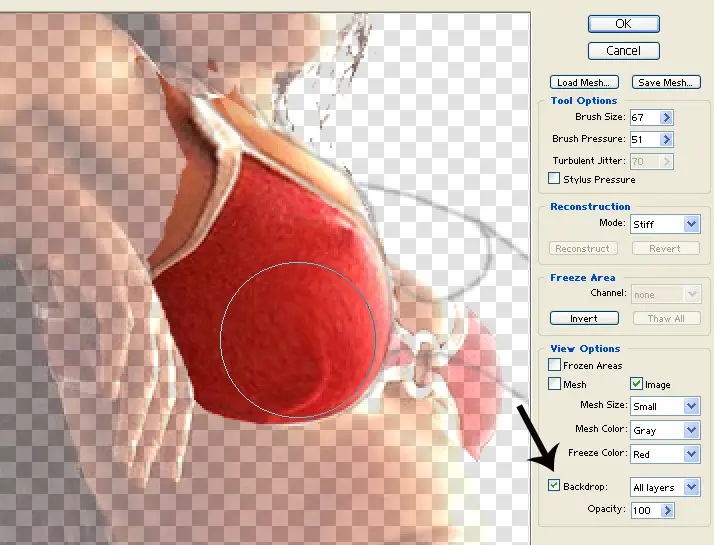Click inside the circular brush cursor on the preview
Screen dimensions: 714x545
click(298, 340)
